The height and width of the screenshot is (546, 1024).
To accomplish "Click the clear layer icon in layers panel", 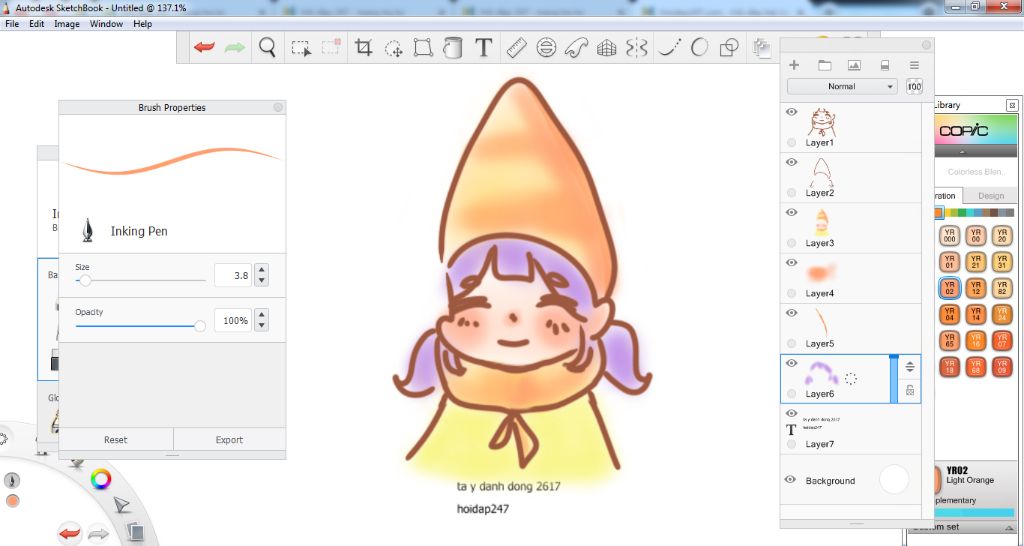I will coord(885,65).
